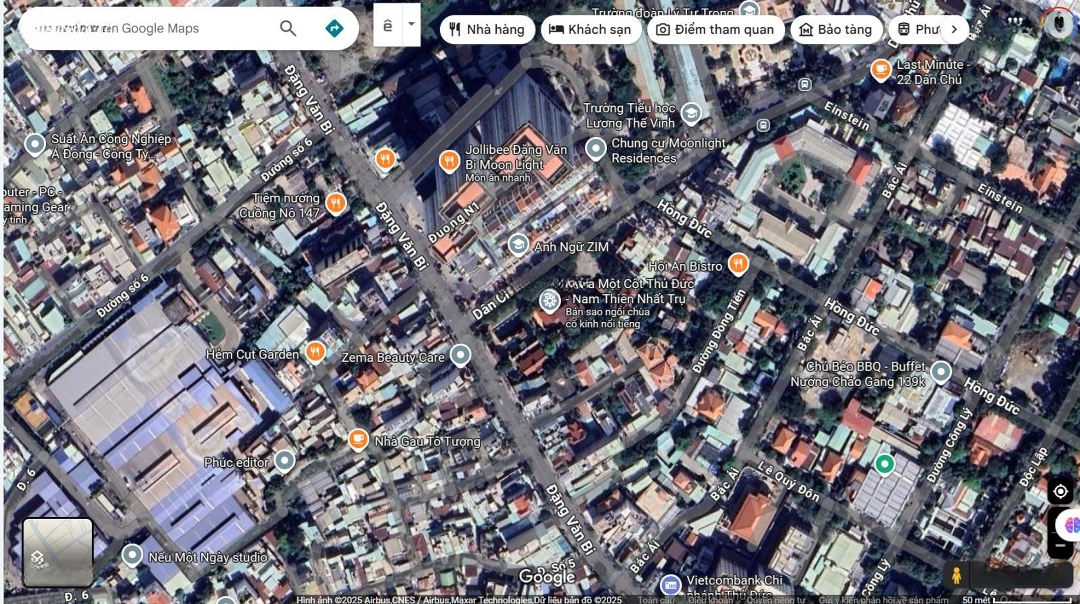The image size is (1080, 604).
Task: Click the "ê" input method button
Action: coord(388,25)
